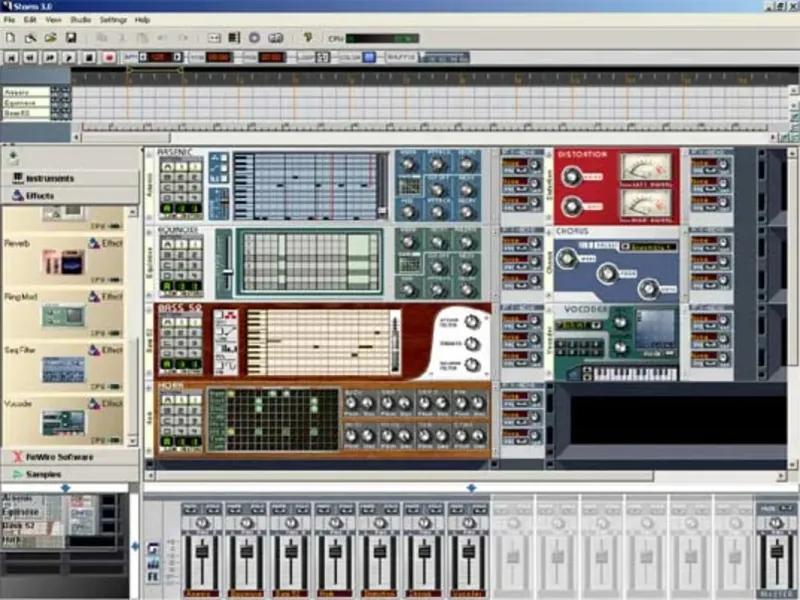Select the Reverb effect thumbnail
This screenshot has height=600, width=800.
pyautogui.click(x=62, y=262)
